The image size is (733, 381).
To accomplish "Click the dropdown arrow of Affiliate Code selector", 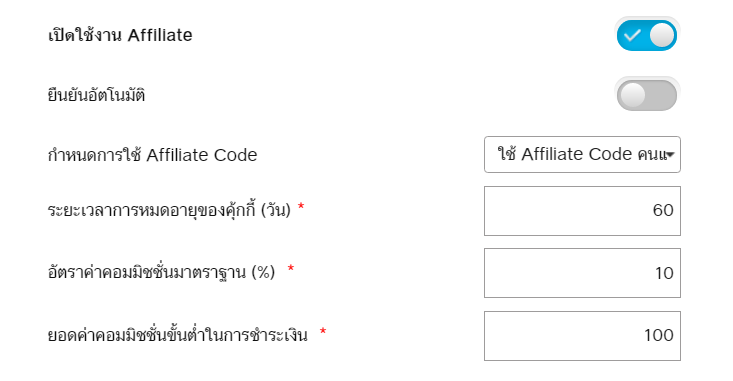I will [670, 155].
